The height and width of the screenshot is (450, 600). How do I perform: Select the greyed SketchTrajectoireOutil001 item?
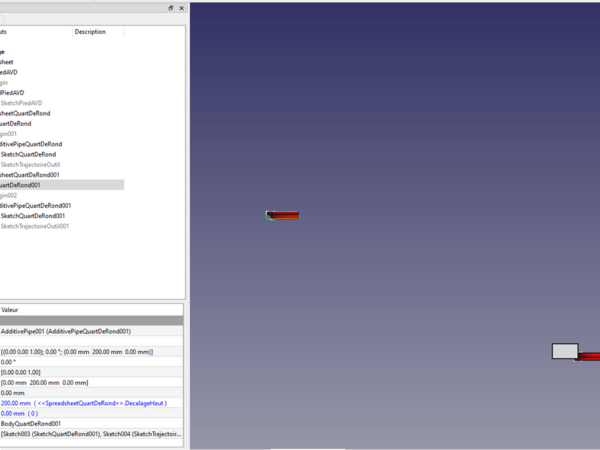35,226
